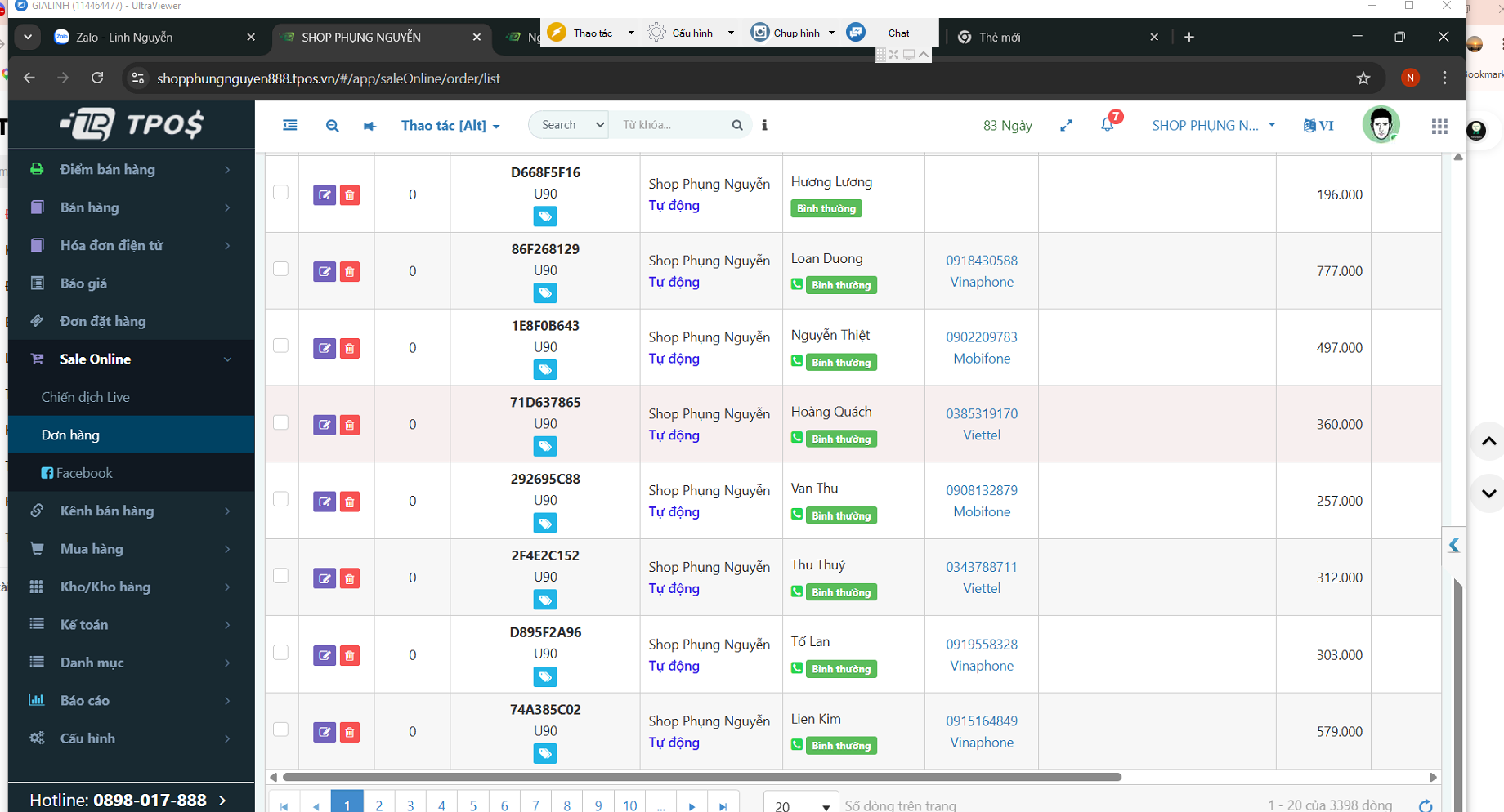Open the Thao tác [Alt] dropdown
Viewport: 1504px width, 812px height.
coord(450,126)
